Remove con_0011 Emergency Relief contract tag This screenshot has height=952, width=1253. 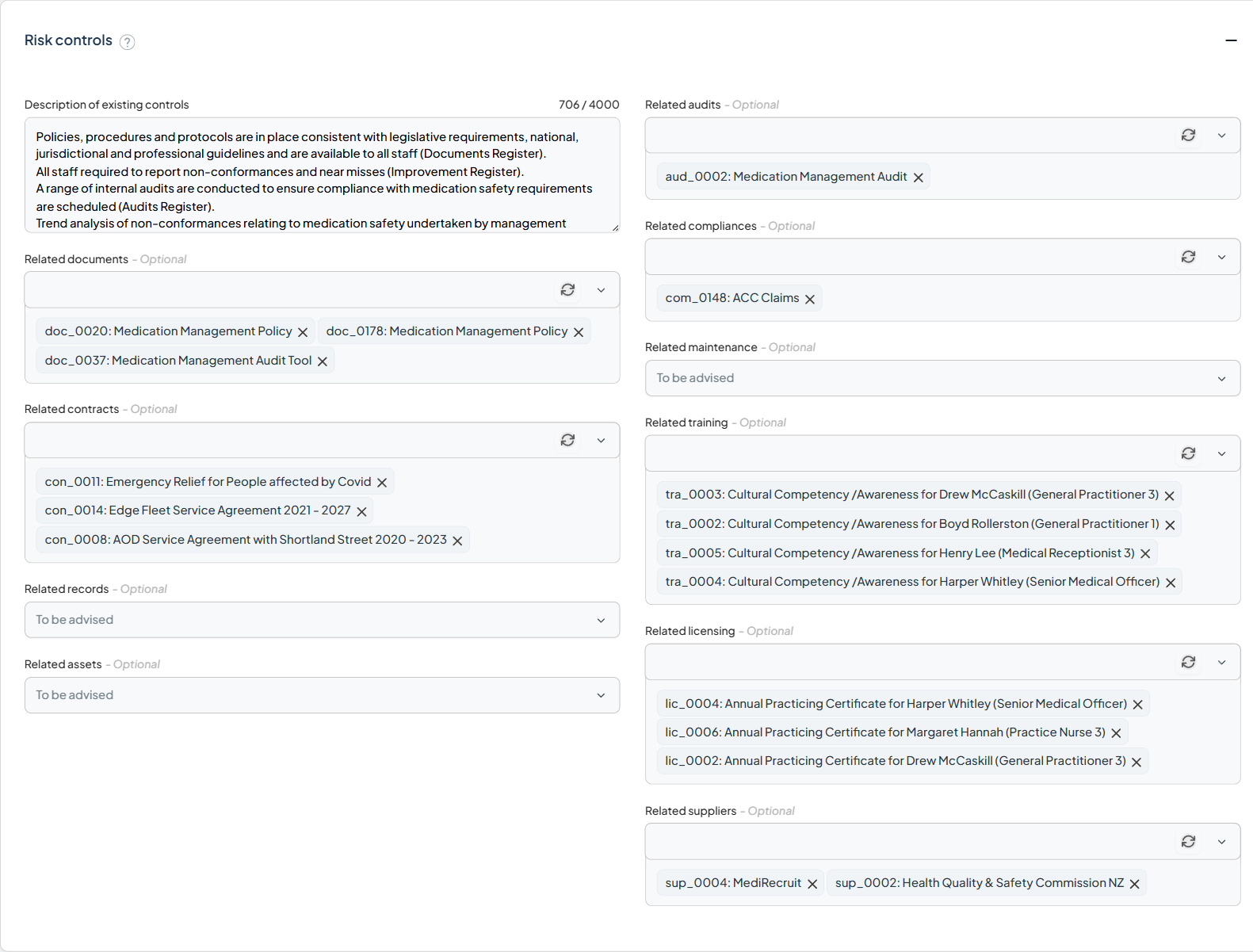click(382, 483)
